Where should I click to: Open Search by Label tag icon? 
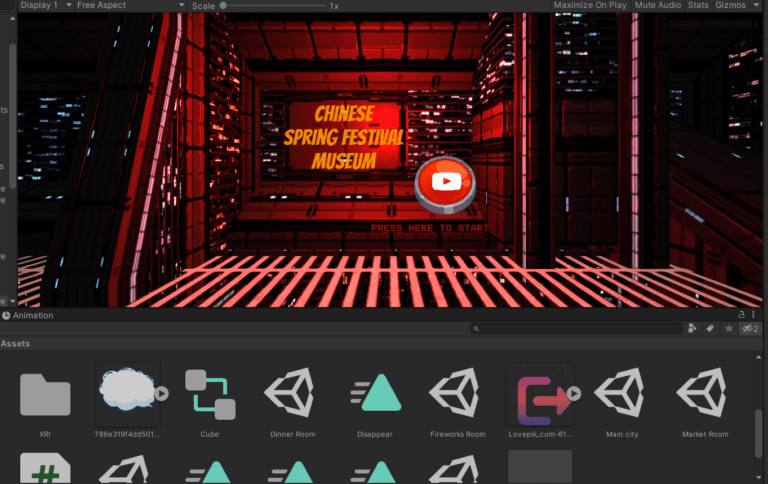710,329
